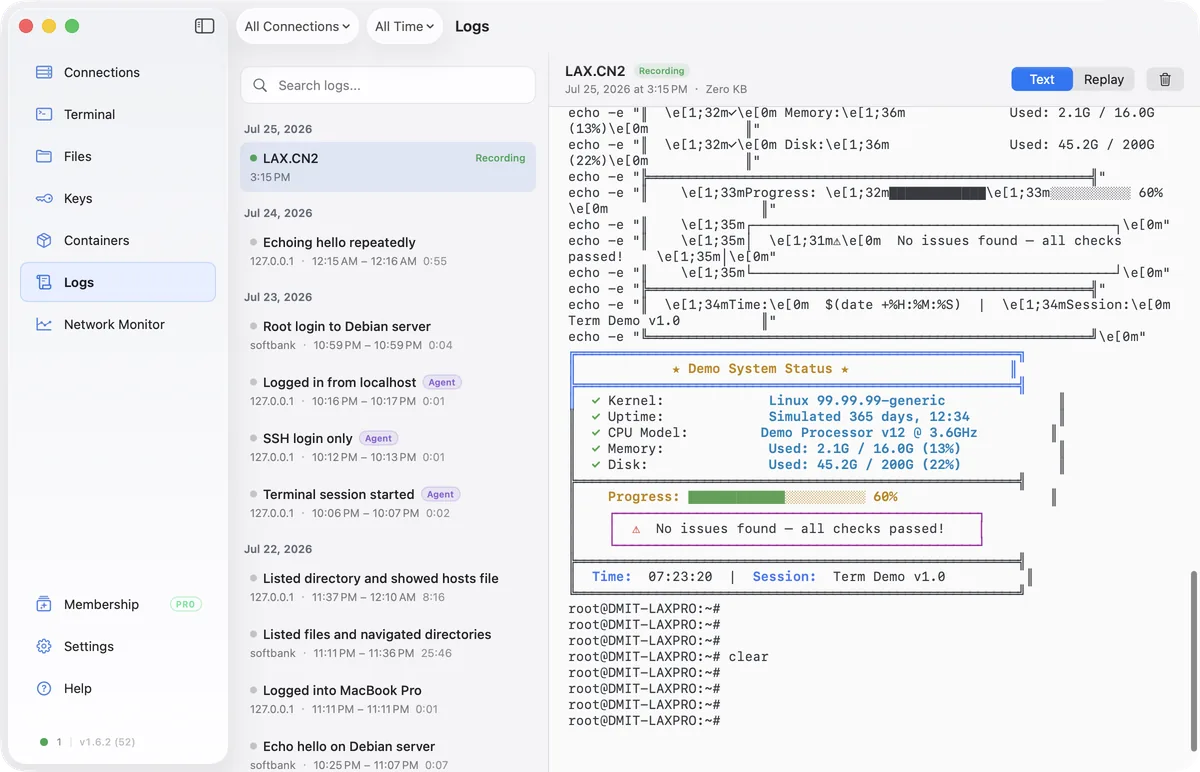Click the Keys key icon
Viewport: 1200px width, 772px height.
coord(44,198)
